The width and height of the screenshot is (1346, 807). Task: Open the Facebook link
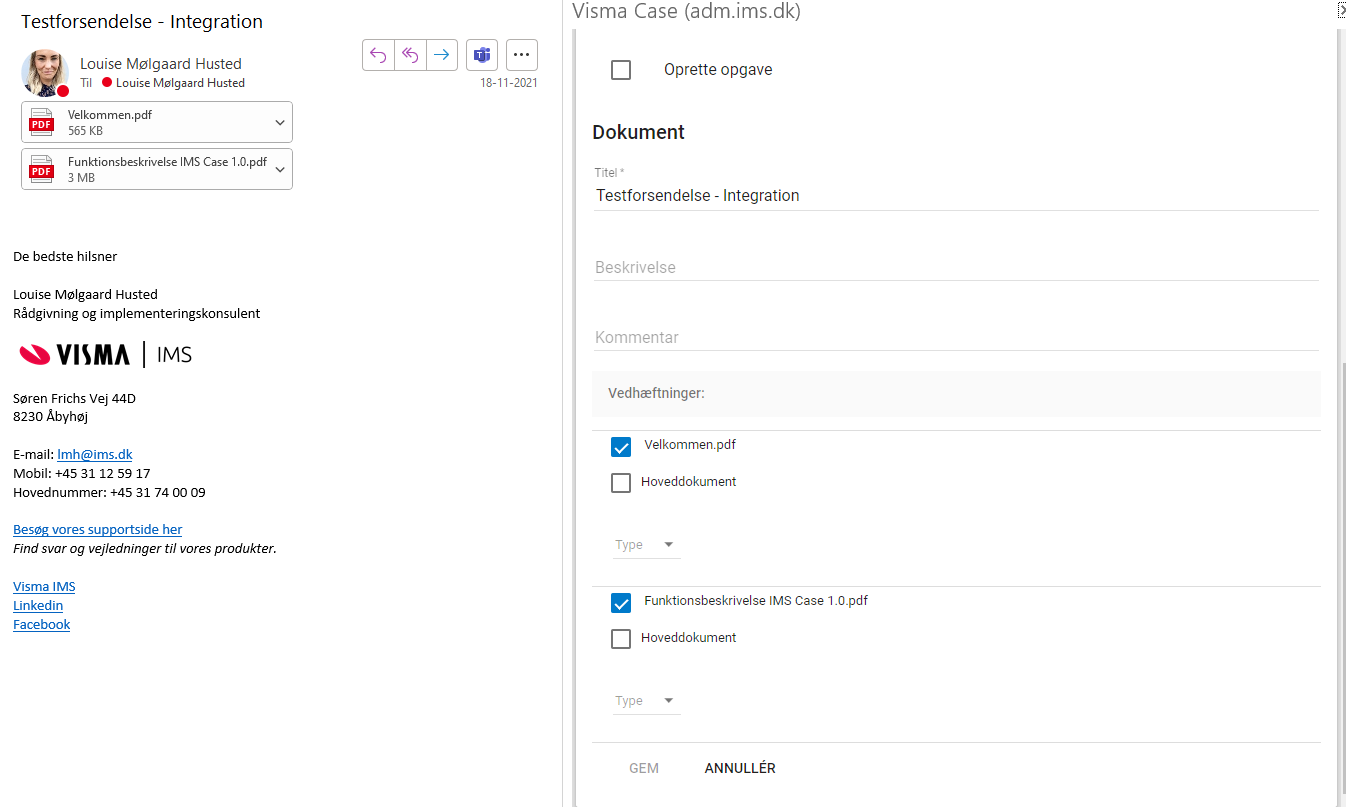(42, 624)
